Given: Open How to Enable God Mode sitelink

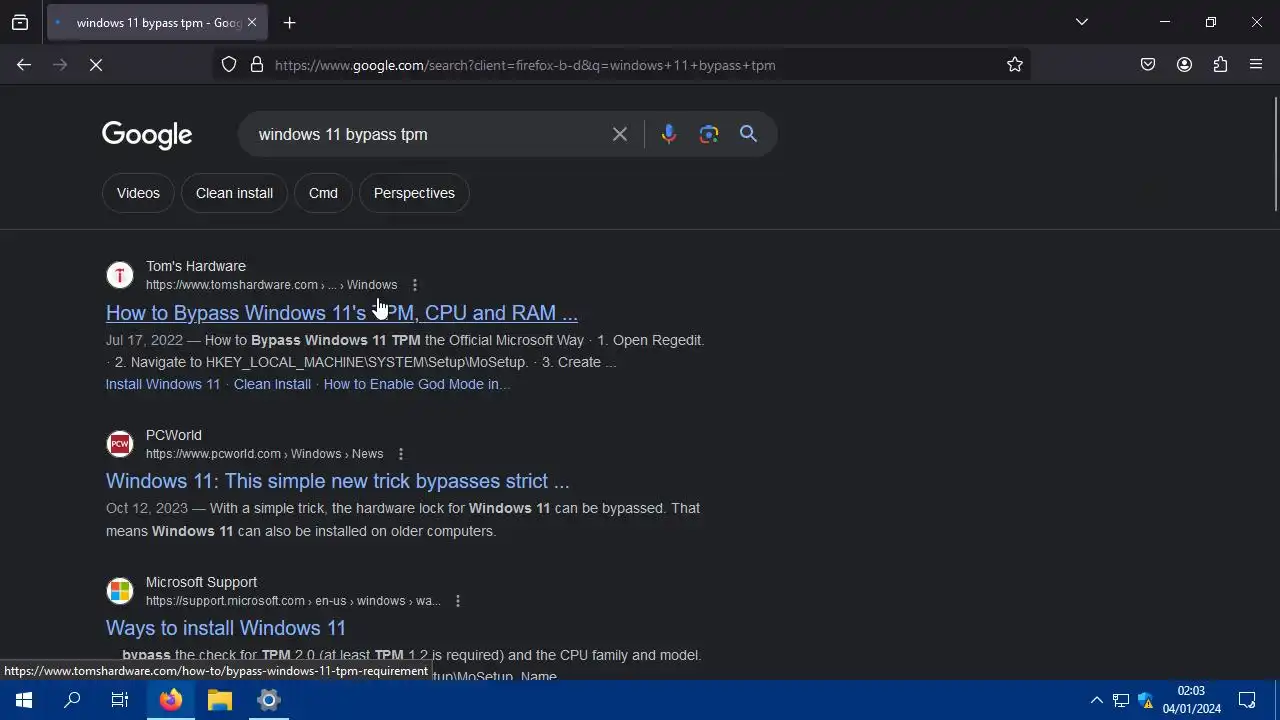Looking at the screenshot, I should point(417,384).
